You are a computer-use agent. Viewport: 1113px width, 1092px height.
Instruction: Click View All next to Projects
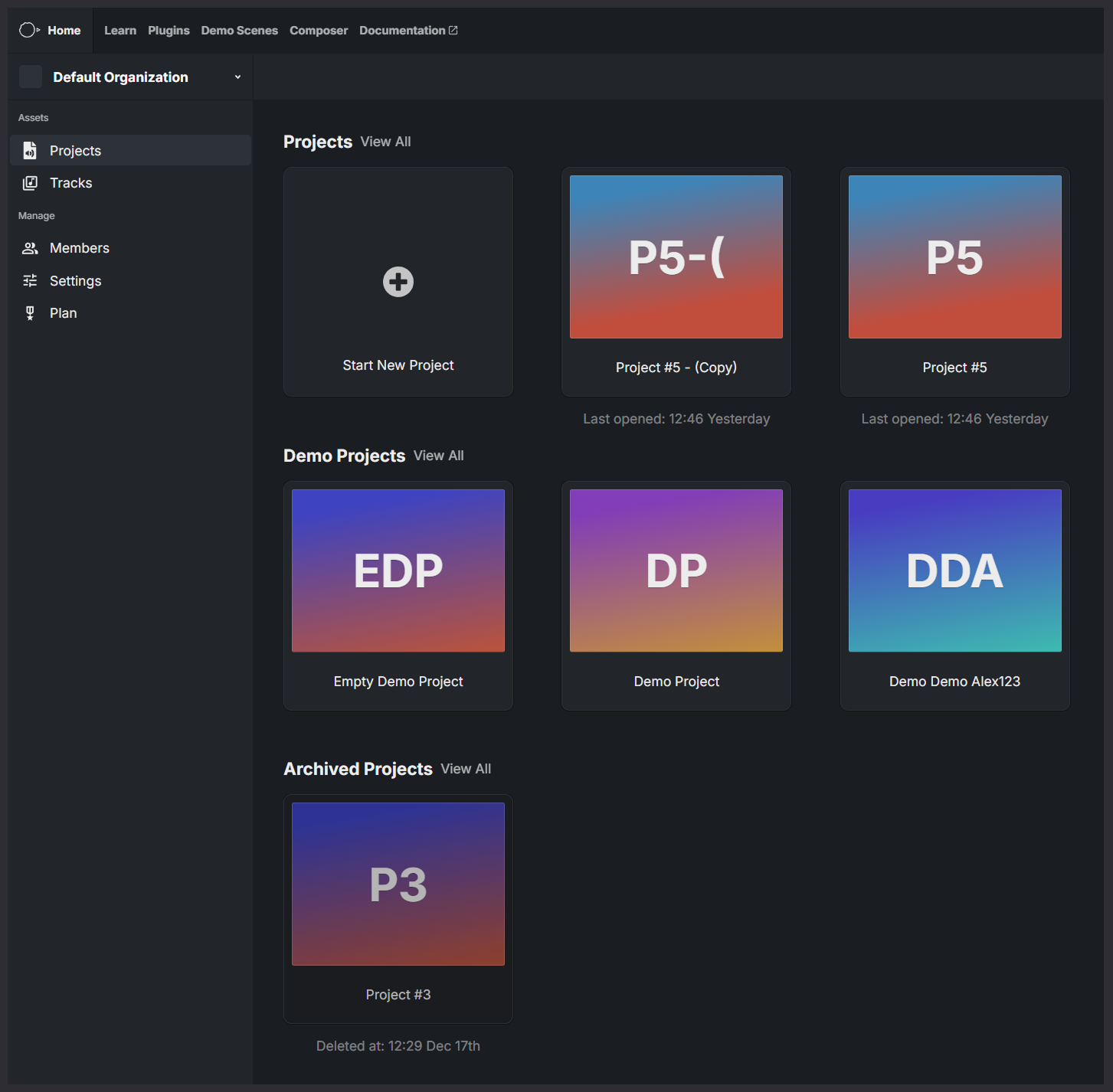[x=385, y=141]
